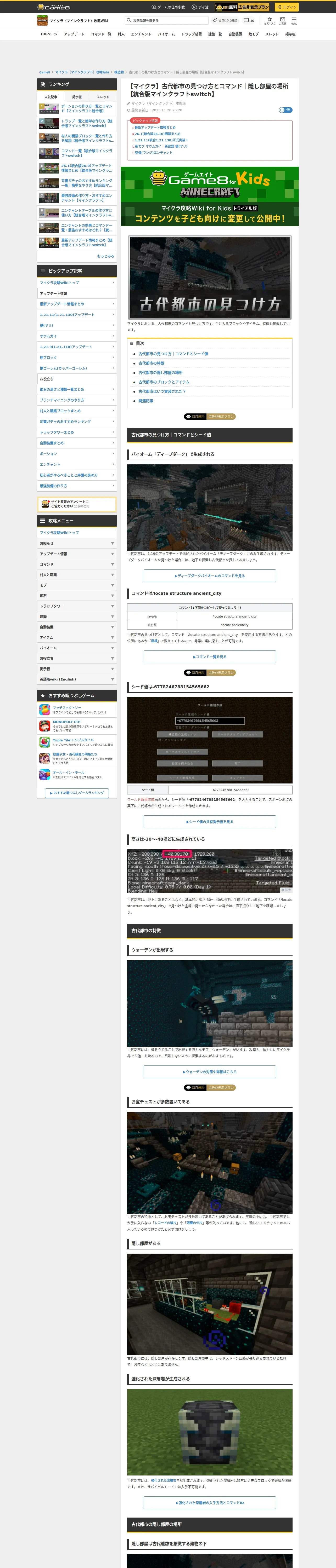Expand the トラップタワー menu section

coord(77,606)
